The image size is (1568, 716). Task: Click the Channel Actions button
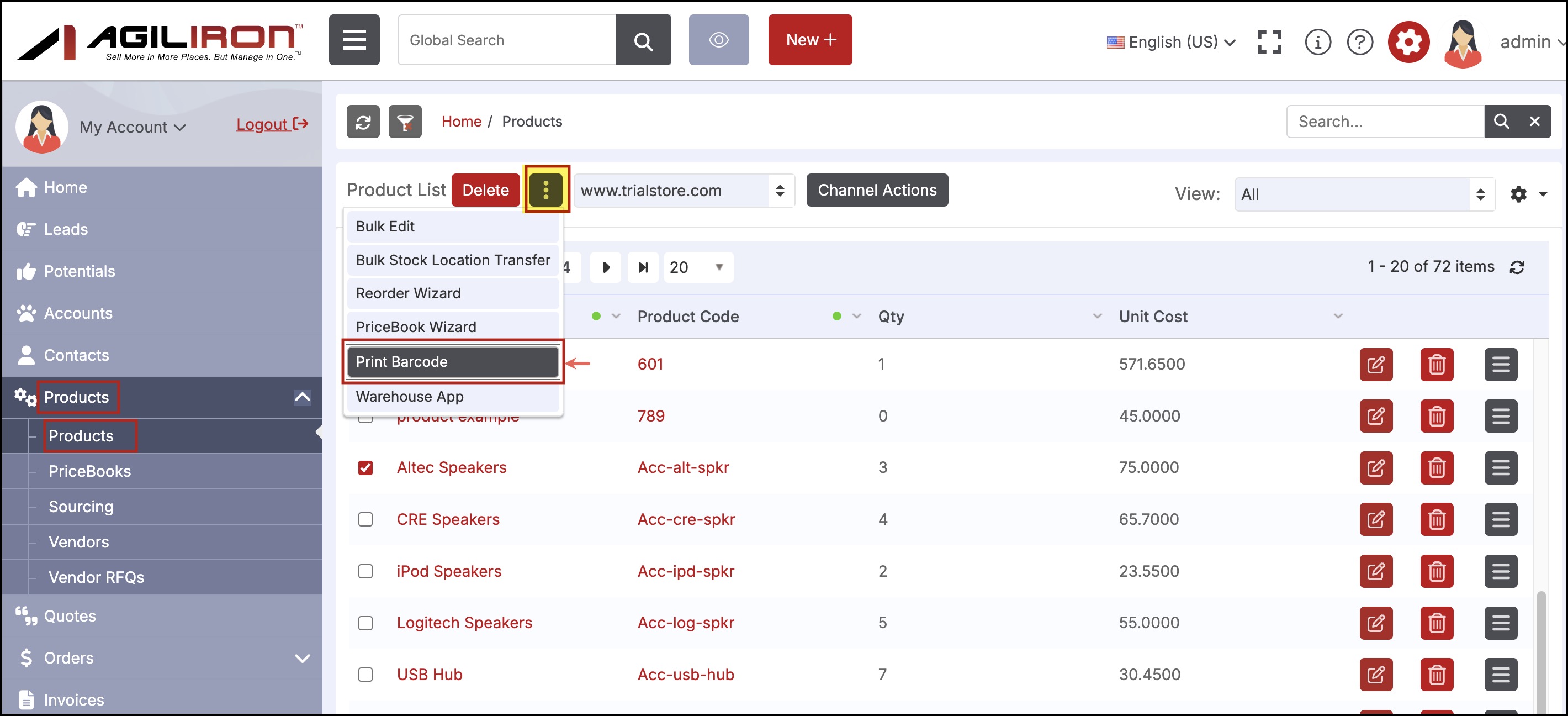[x=877, y=191]
